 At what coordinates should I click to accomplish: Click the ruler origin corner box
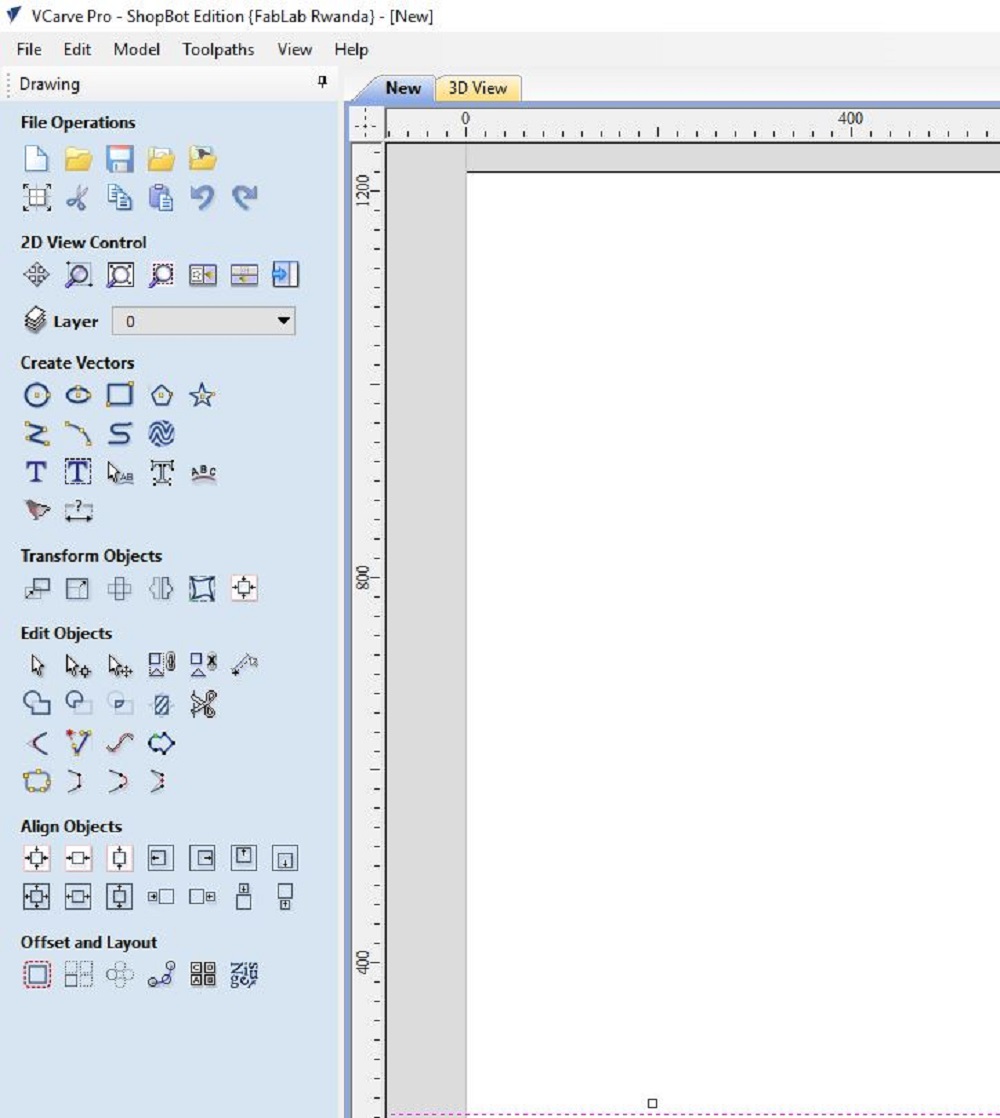point(366,123)
